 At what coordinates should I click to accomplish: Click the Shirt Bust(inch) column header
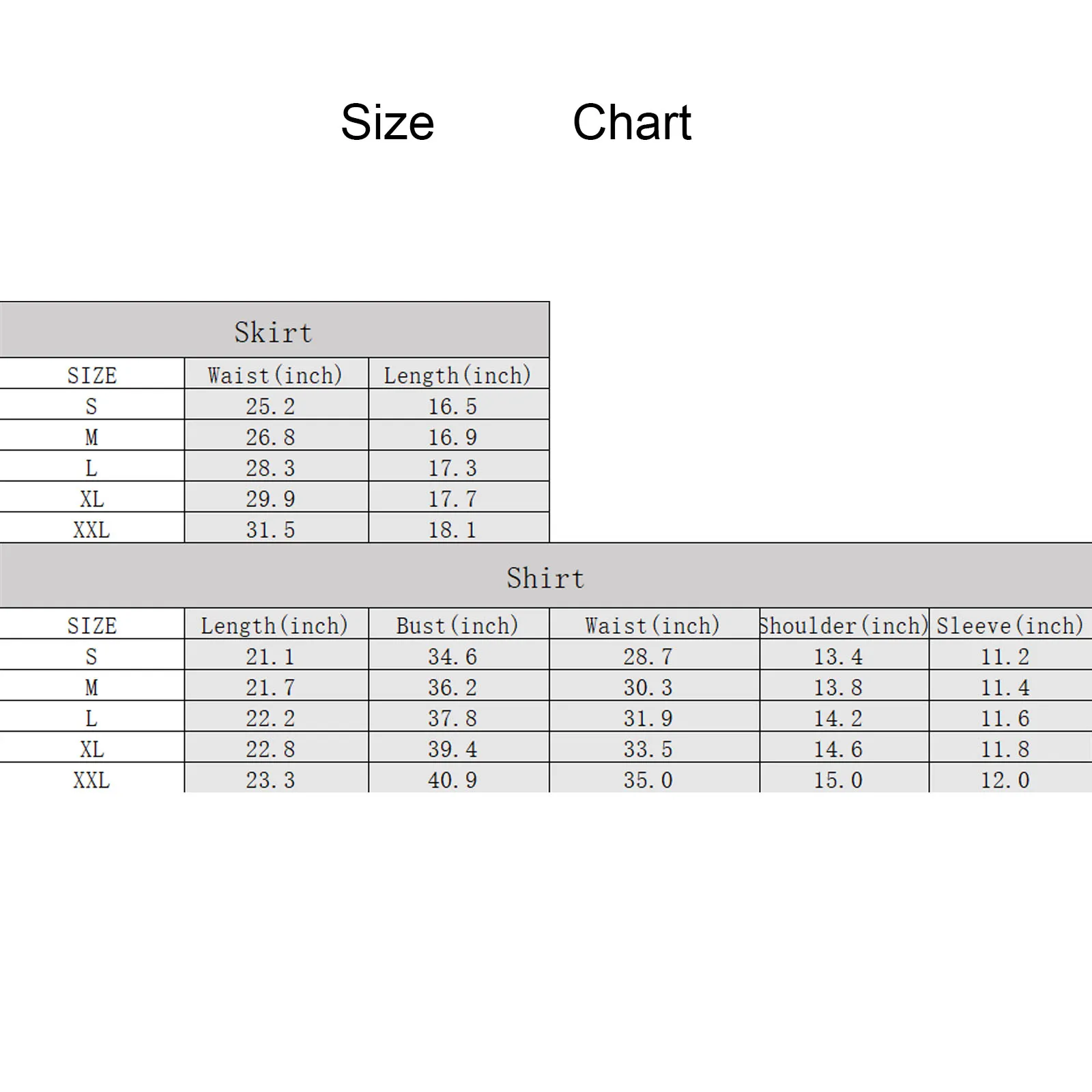(x=458, y=625)
